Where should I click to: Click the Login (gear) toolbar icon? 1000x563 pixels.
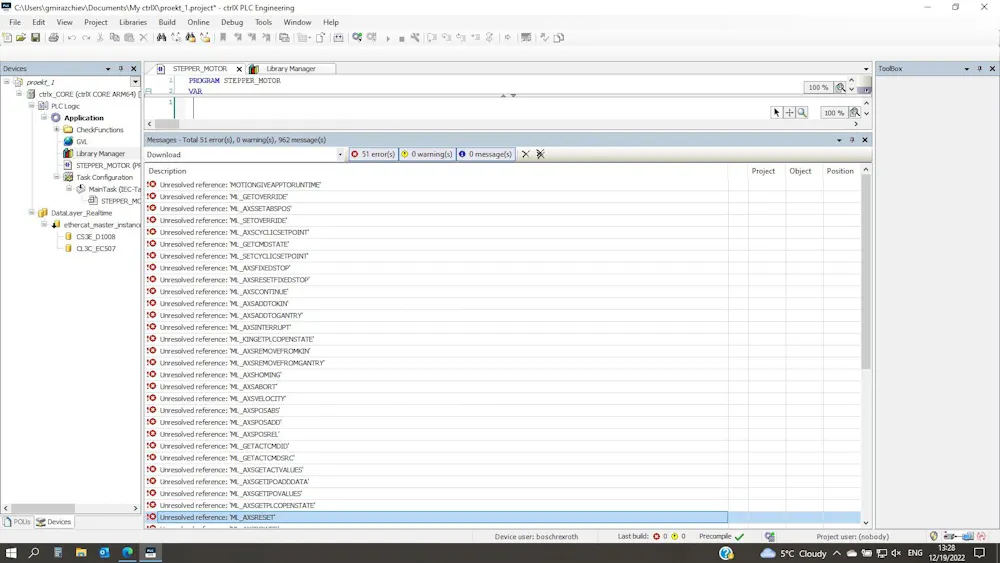click(x=357, y=38)
